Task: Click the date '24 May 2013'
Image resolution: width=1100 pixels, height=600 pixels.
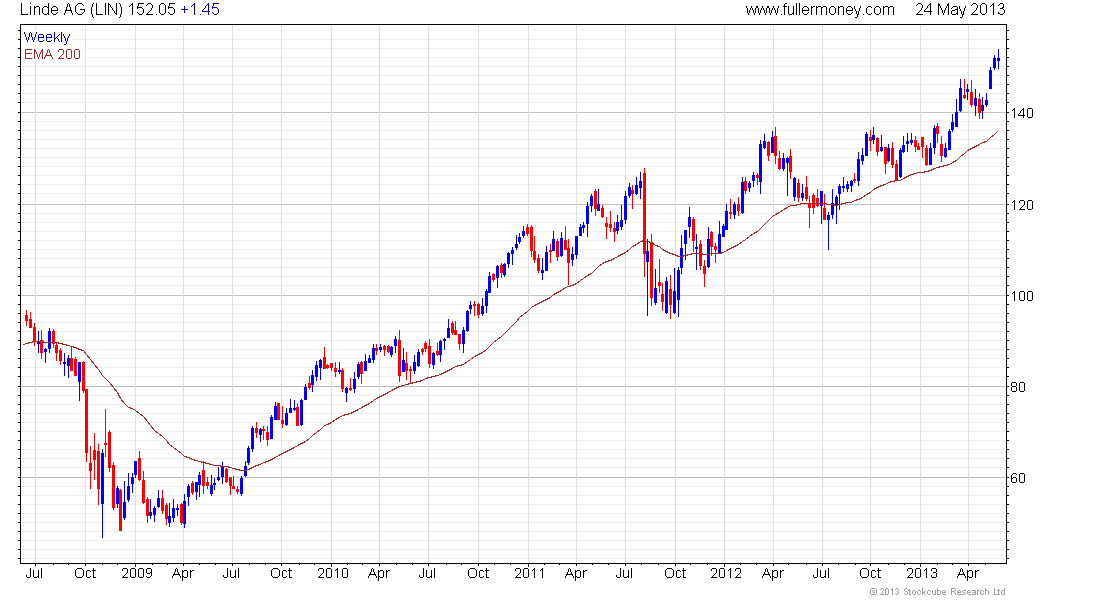Action: point(960,10)
